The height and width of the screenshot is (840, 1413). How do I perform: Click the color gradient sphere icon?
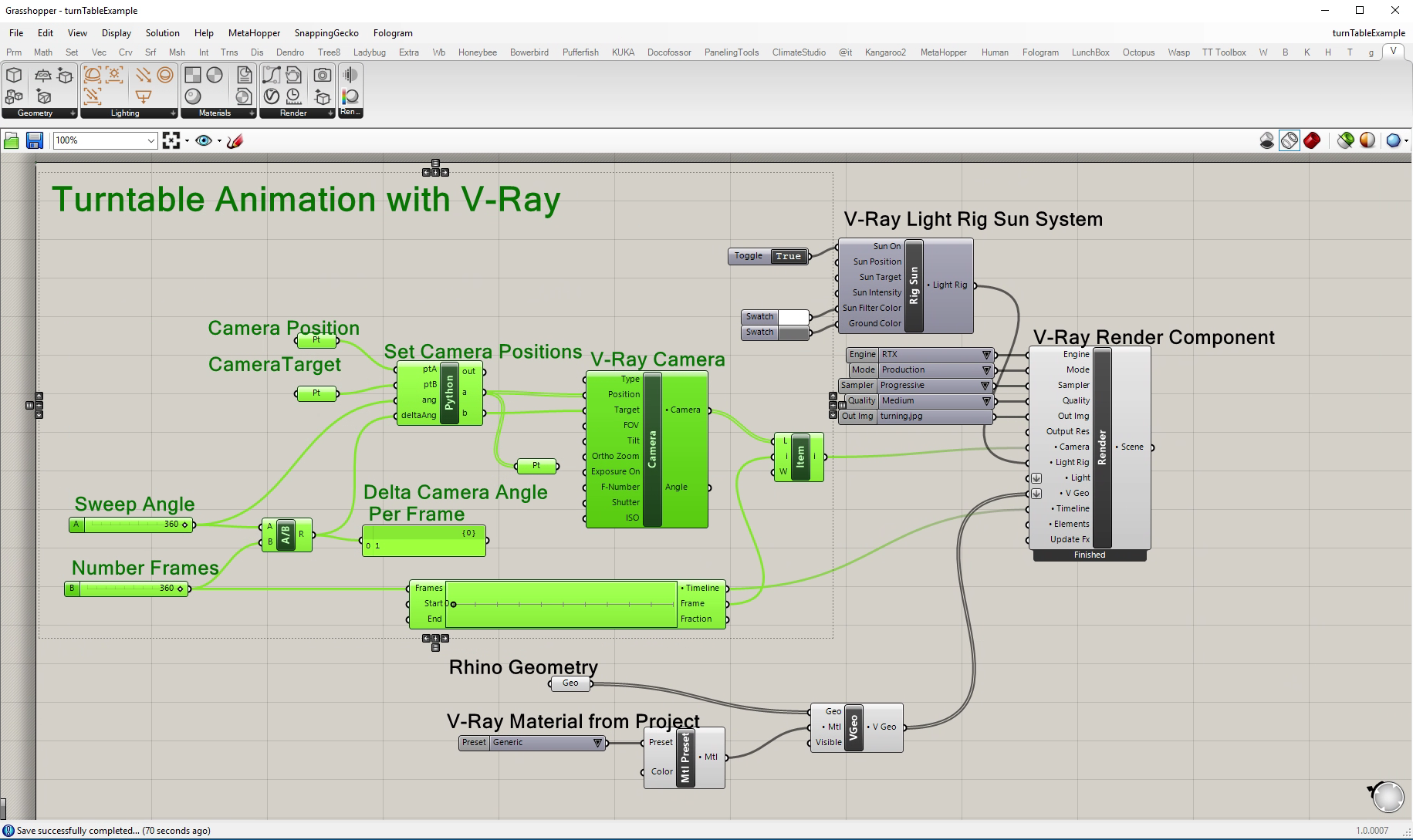350,96
